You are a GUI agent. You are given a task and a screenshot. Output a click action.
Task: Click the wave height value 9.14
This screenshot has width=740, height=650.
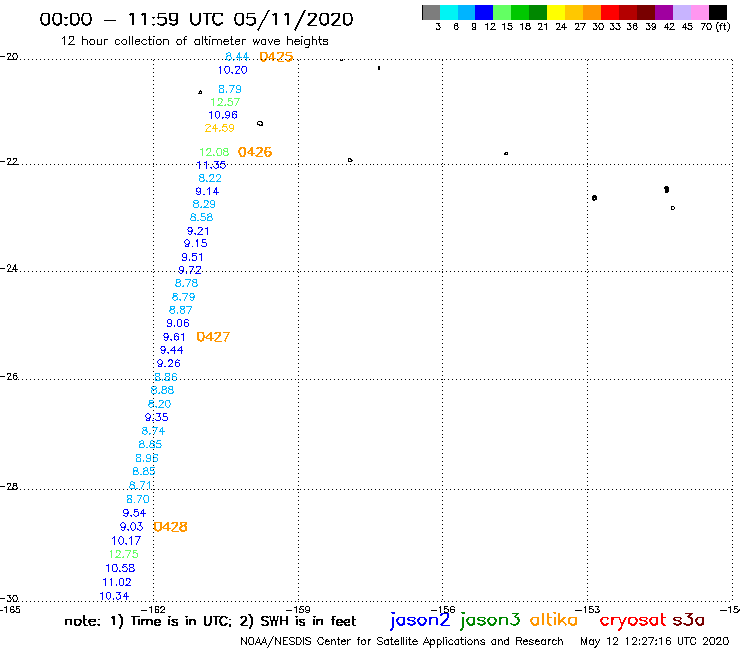click(x=207, y=191)
